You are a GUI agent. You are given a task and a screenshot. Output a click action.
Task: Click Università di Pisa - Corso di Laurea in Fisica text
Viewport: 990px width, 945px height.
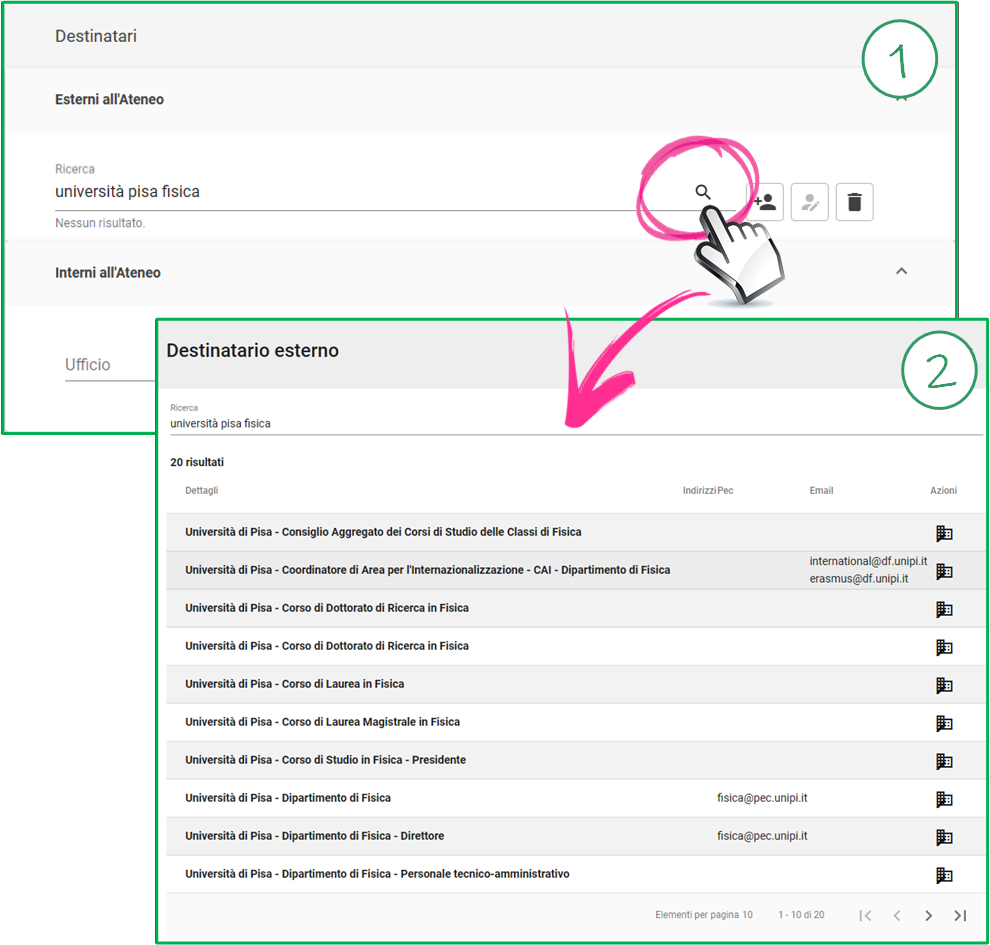coord(294,684)
